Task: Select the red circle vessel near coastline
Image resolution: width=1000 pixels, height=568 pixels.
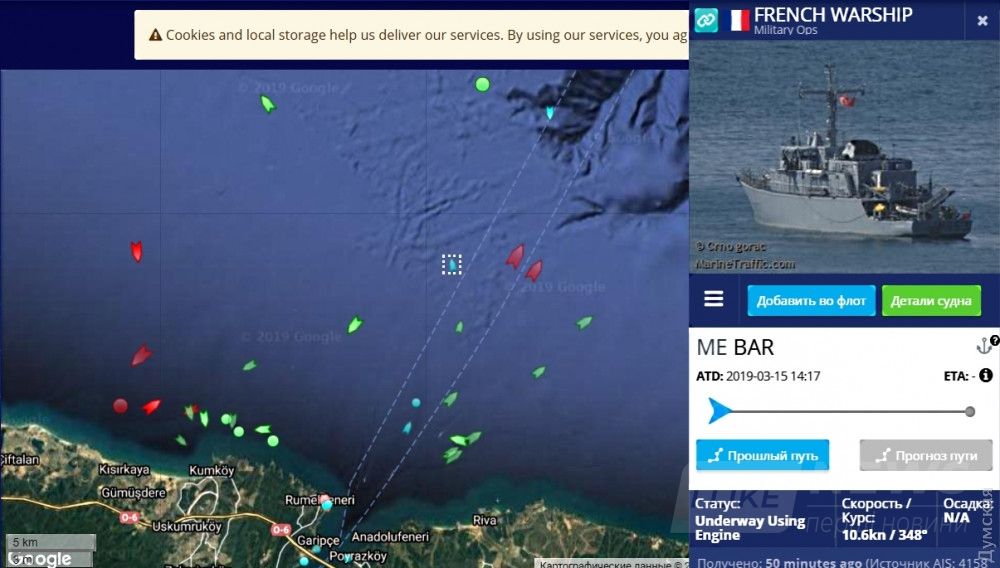Action: click(120, 405)
